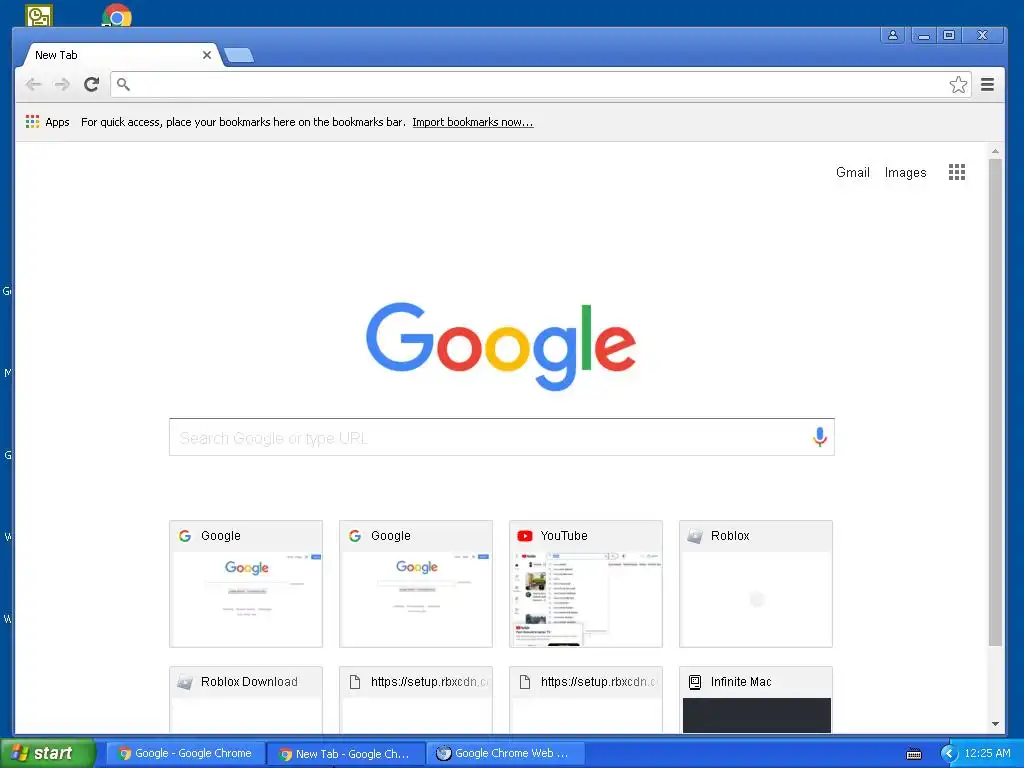Open the YouTube most-visited thumbnail

[586, 584]
